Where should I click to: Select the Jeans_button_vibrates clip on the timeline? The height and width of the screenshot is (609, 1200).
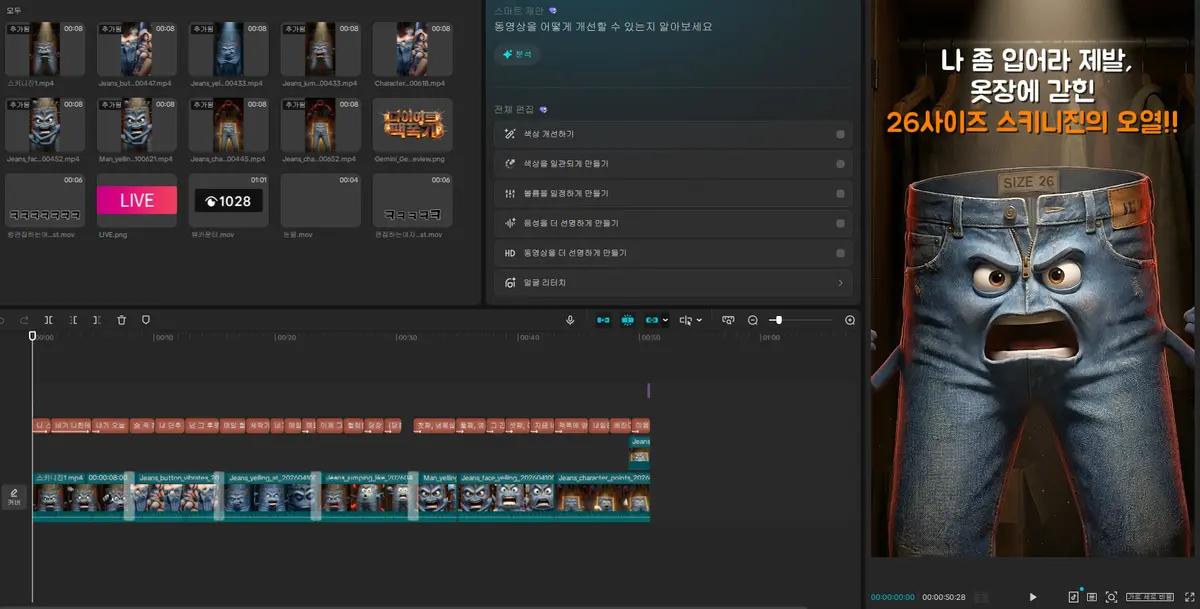coord(177,496)
